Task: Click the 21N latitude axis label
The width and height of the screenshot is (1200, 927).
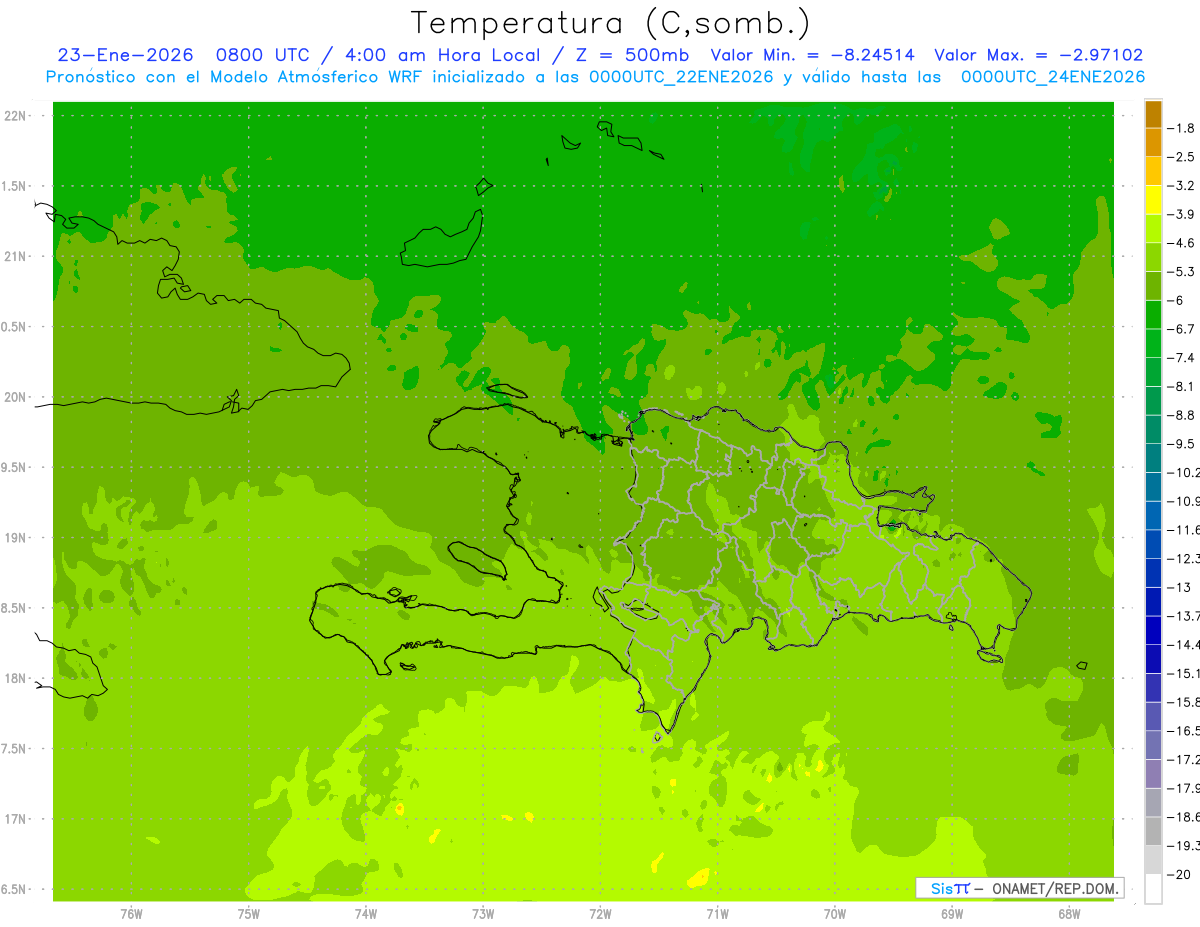Action: 17,256
